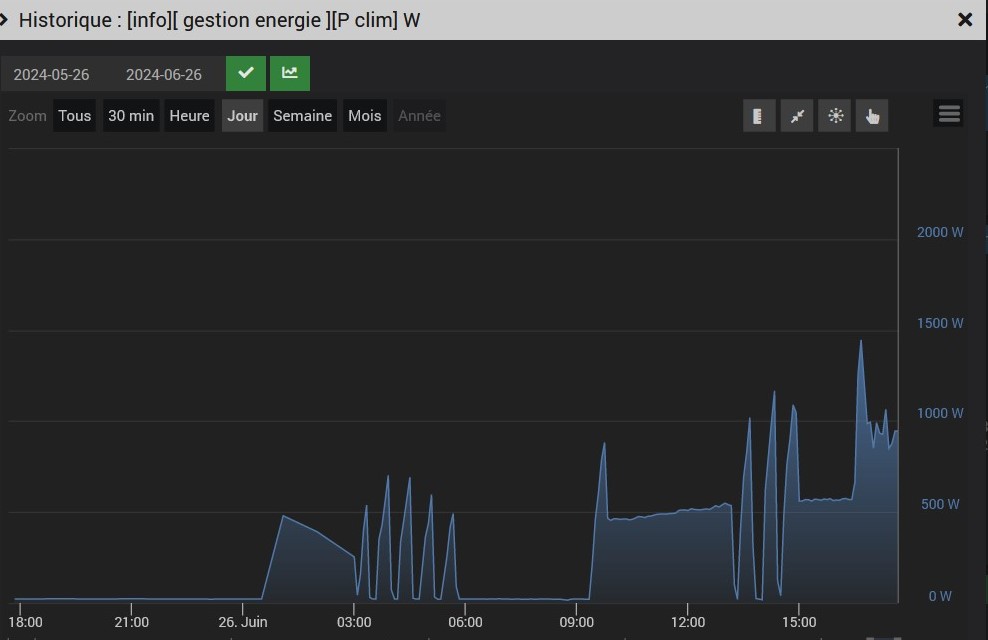This screenshot has height=640, width=988.
Task: Close the Historique dialog
Action: [965, 20]
